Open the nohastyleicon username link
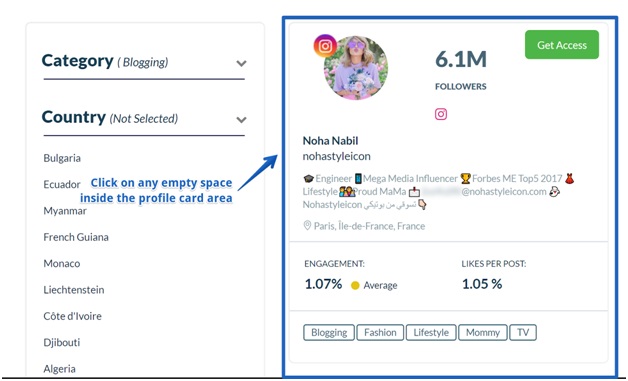The width and height of the screenshot is (628, 381). [336, 156]
